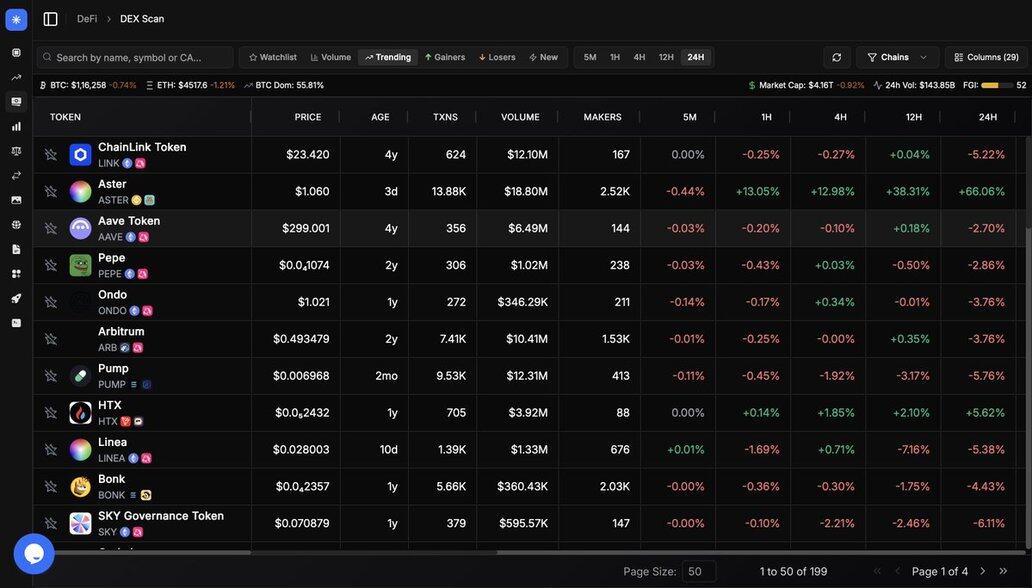
Task: Select the Volume filter tab
Action: click(x=330, y=57)
